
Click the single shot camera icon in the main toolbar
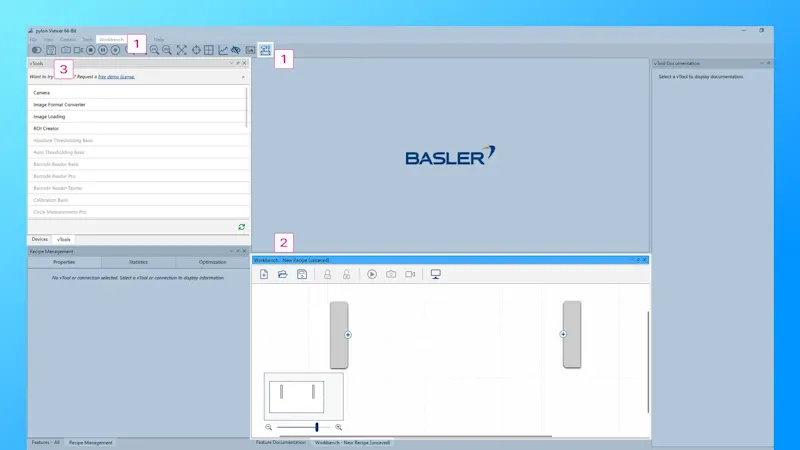(66, 50)
